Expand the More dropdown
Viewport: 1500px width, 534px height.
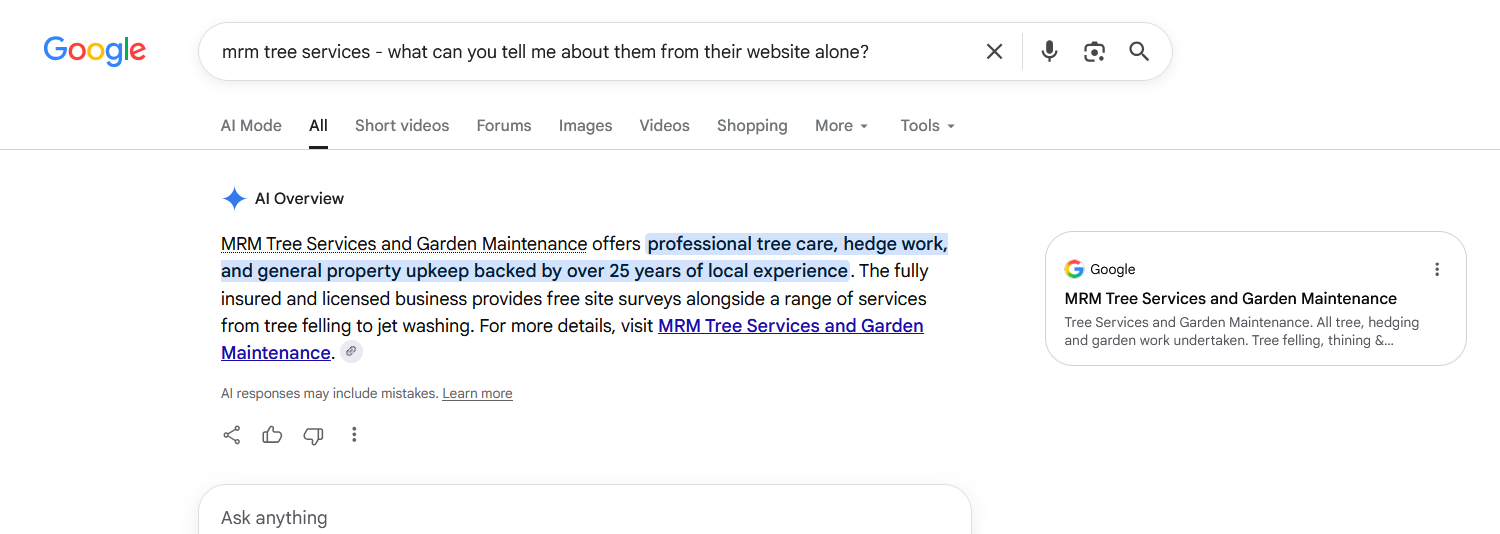841,126
